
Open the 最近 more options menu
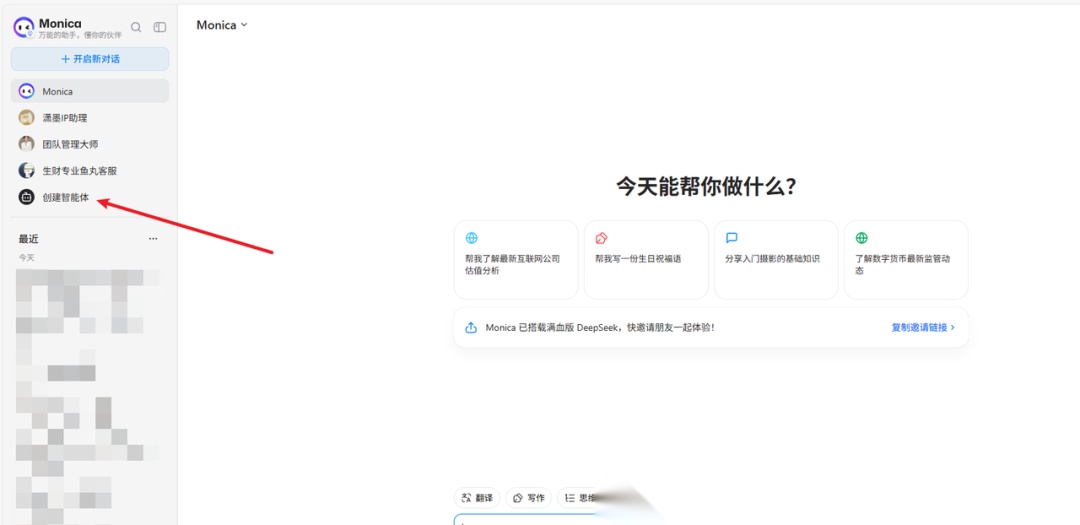153,239
